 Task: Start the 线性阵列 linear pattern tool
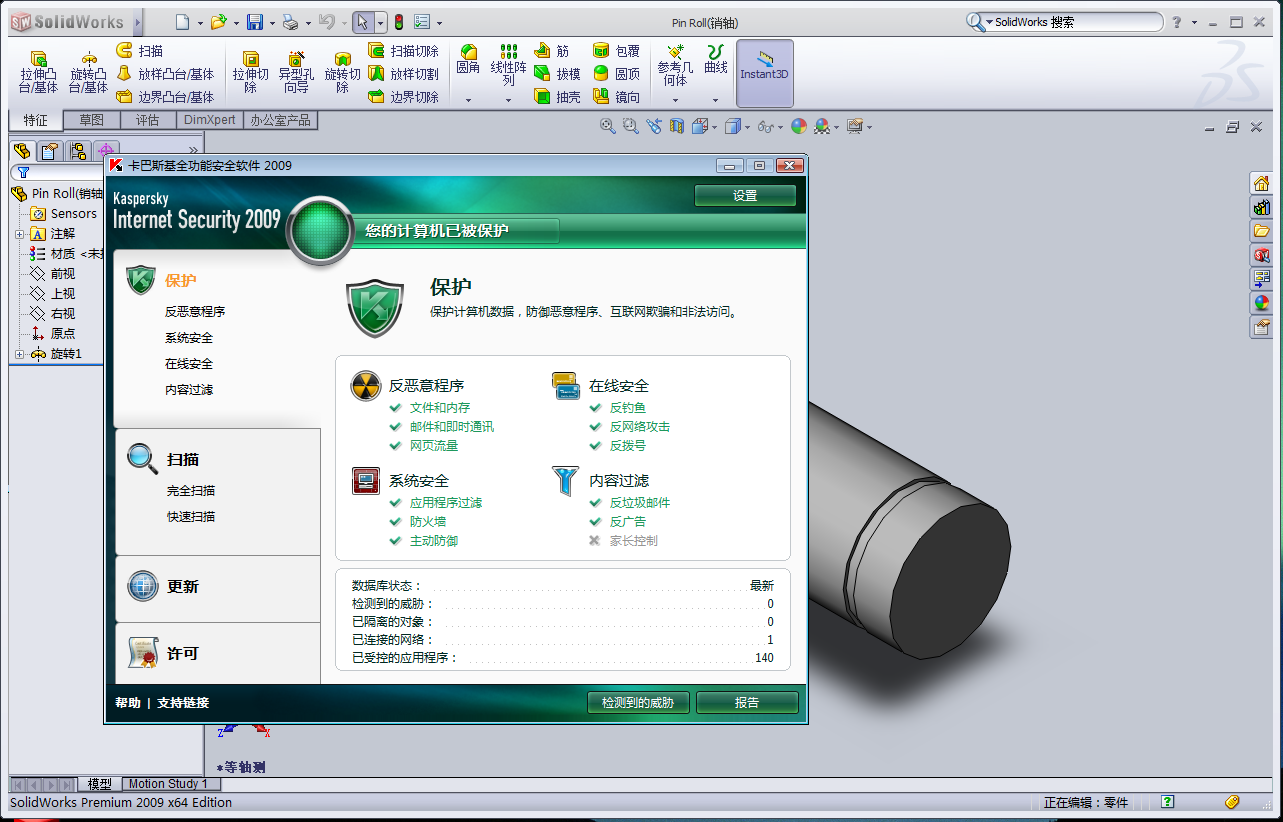coord(508,65)
